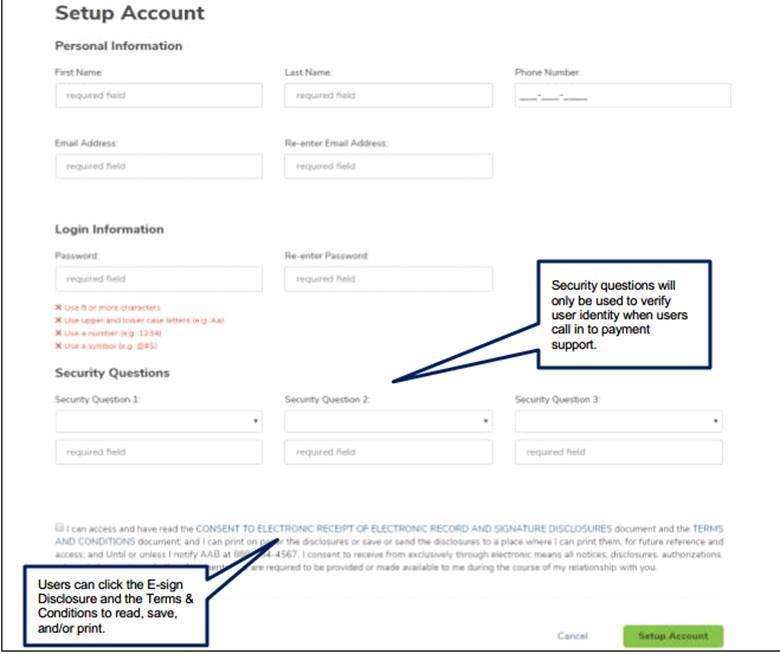Open the Security Question 2 dropdown
The width and height of the screenshot is (780, 654).
pyautogui.click(x=389, y=421)
